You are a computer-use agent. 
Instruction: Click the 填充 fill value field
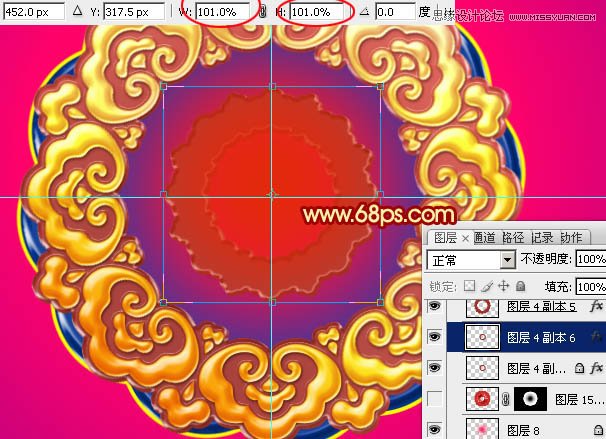coord(591,287)
